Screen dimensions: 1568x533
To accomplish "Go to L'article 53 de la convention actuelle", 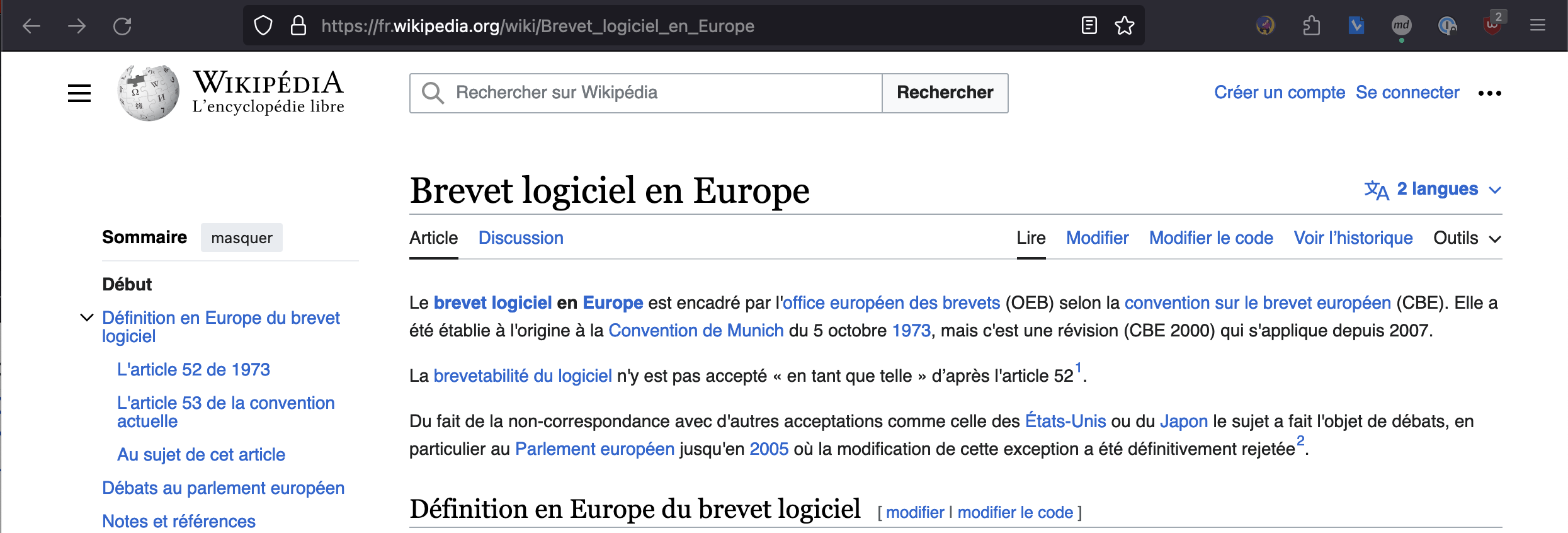I will click(x=225, y=412).
